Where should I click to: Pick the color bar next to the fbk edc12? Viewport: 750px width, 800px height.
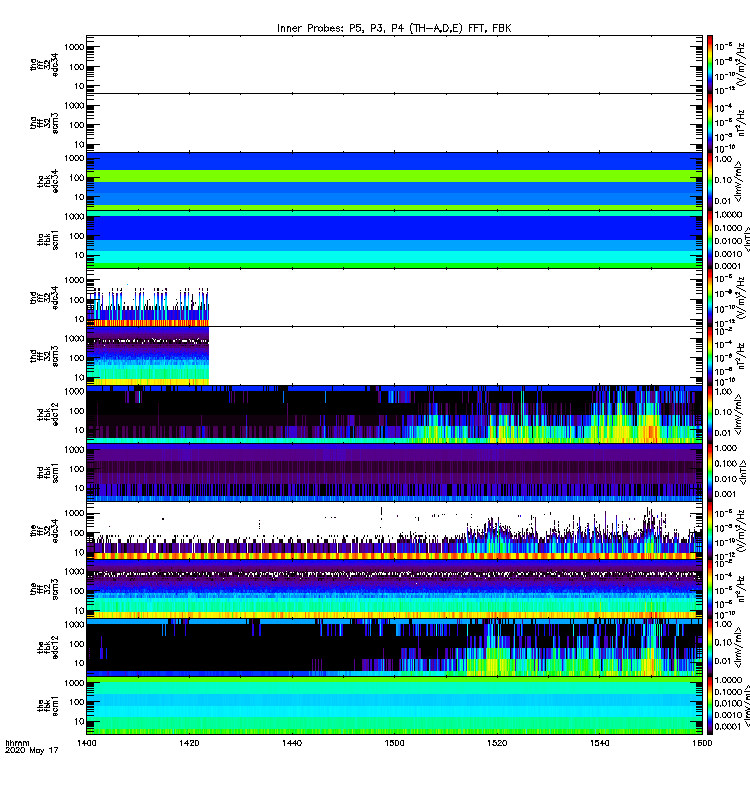click(710, 647)
